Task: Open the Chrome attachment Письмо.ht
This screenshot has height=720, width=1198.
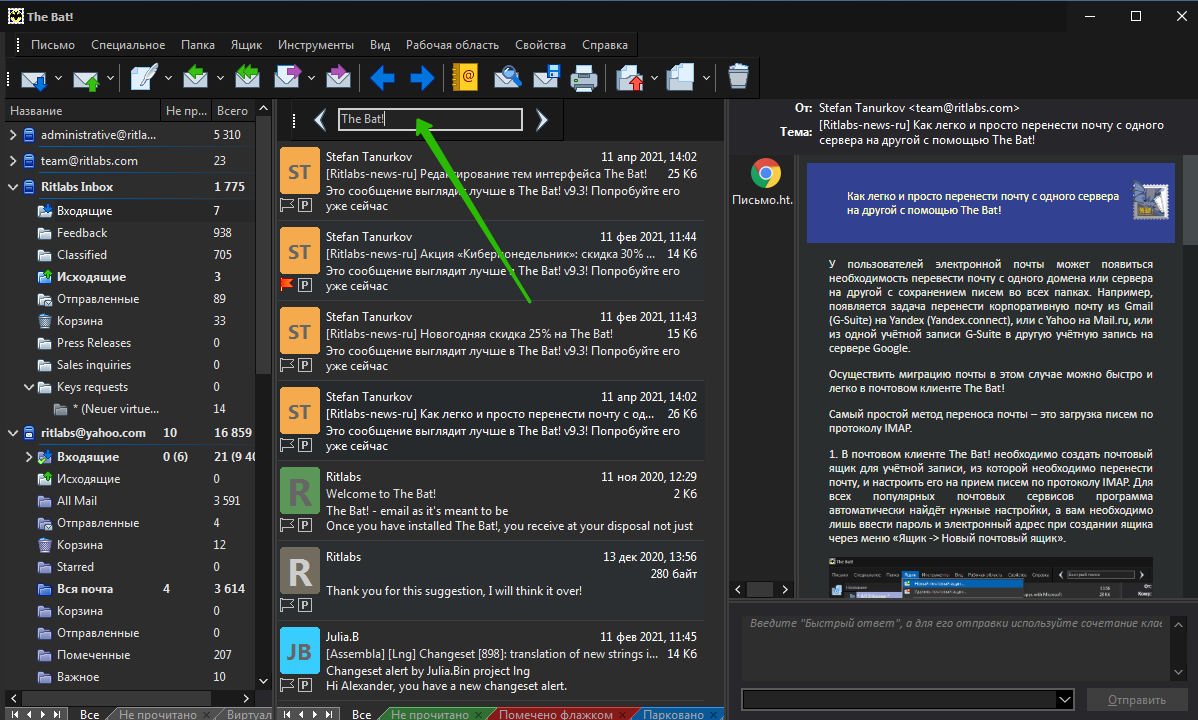Action: tap(764, 182)
